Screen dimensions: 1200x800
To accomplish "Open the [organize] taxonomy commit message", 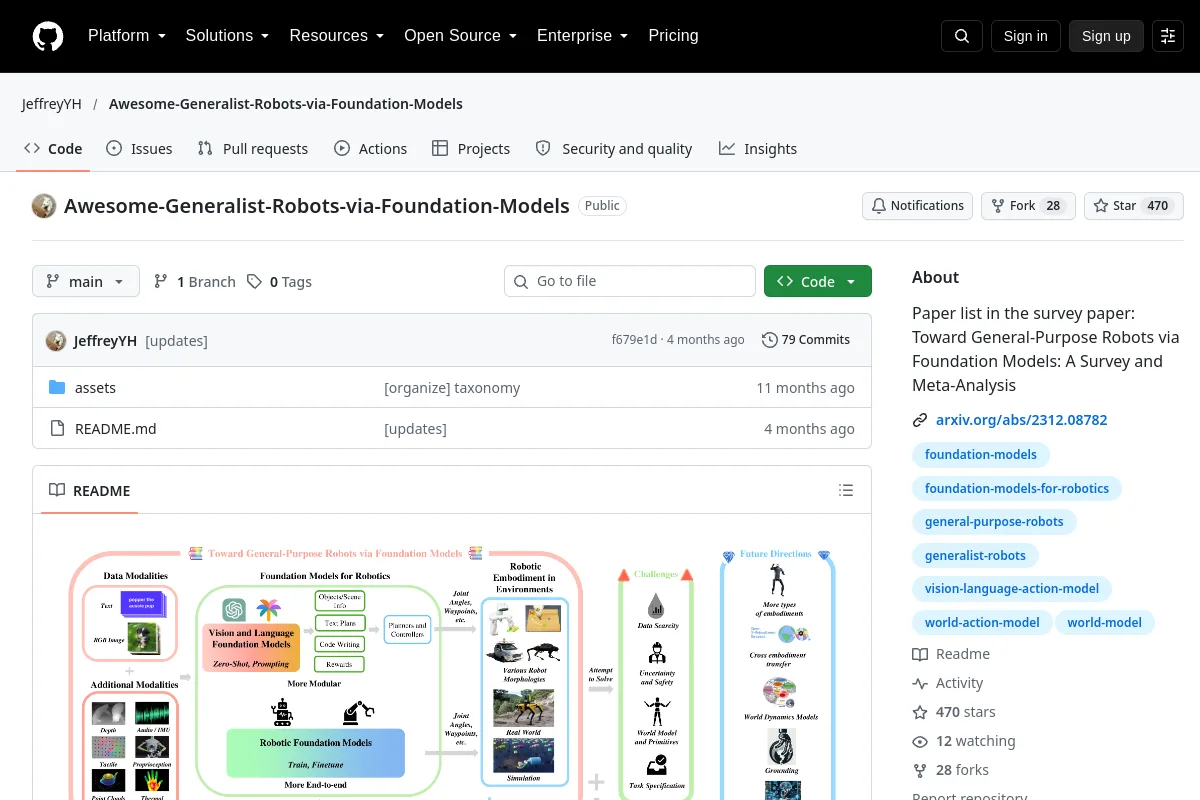I will click(452, 388).
